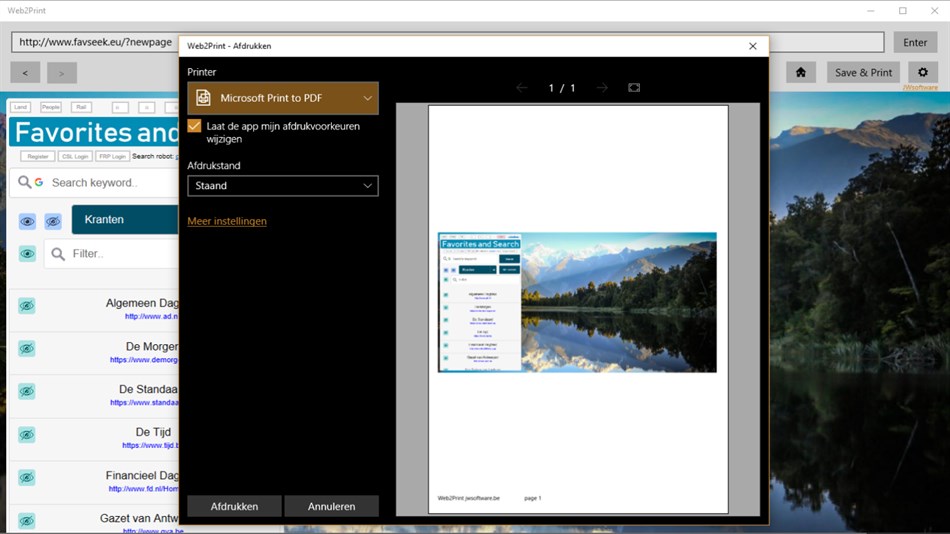Open the settings gear in Web2Print toolbar
The width and height of the screenshot is (950, 534).
coord(923,73)
